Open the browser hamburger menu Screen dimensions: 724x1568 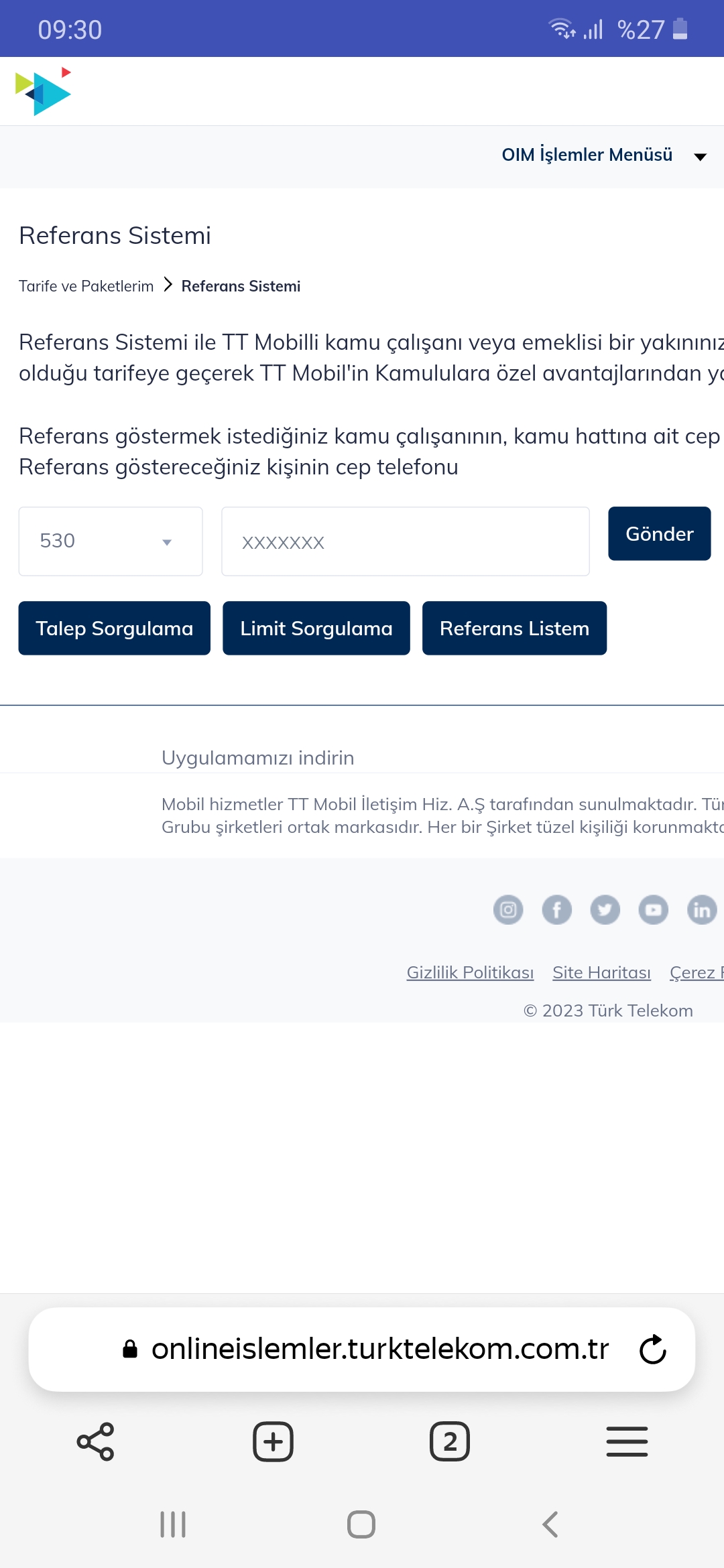point(627,1441)
